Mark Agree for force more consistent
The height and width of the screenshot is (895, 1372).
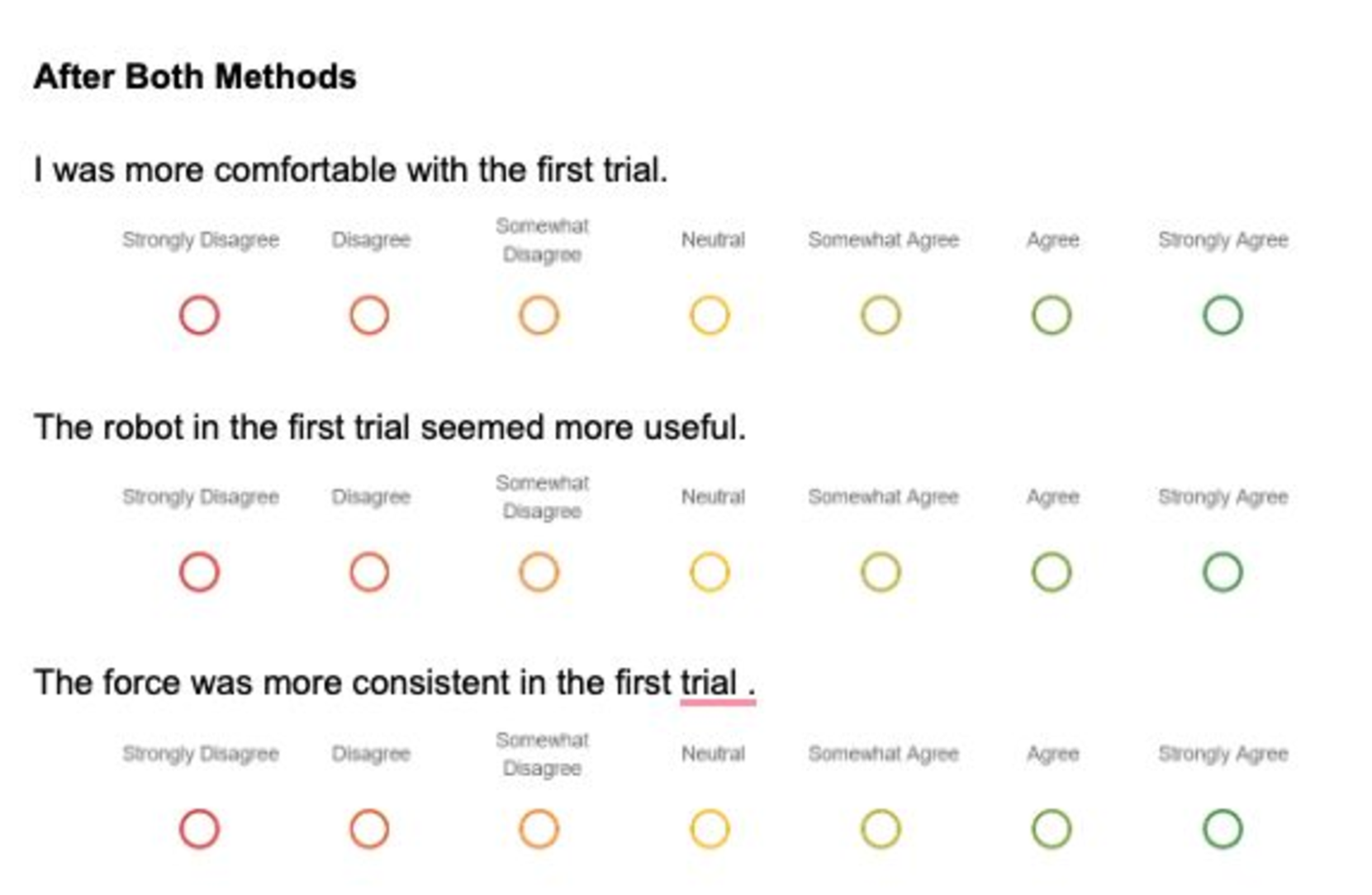(1052, 829)
